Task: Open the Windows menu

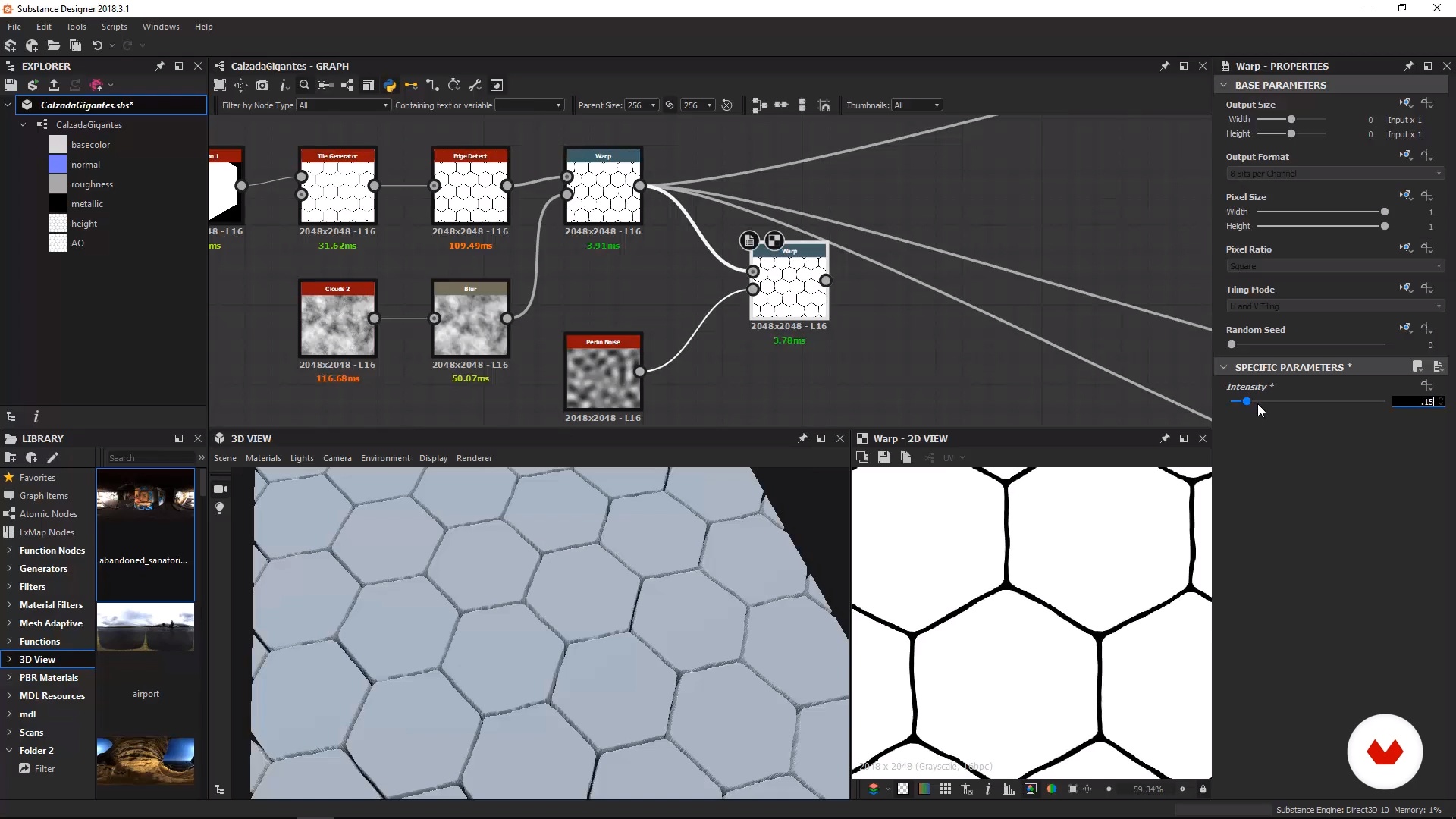Action: [x=161, y=27]
